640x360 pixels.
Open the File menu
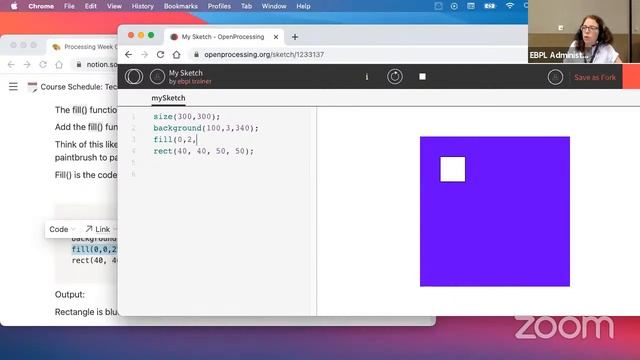69,6
